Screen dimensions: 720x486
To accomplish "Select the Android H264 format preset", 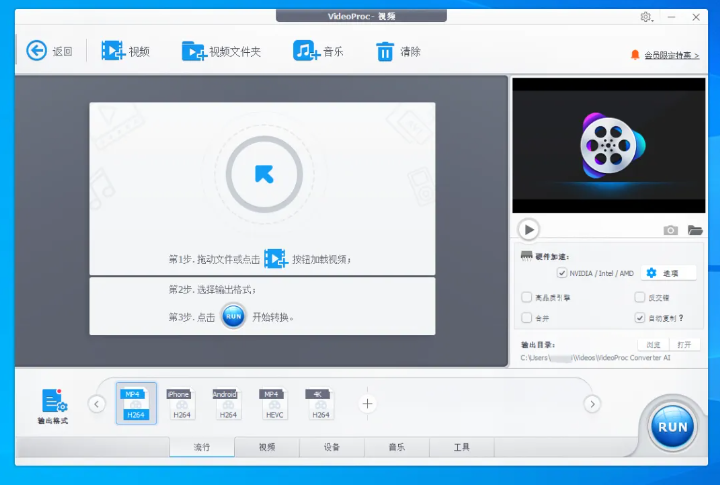I will [227, 404].
